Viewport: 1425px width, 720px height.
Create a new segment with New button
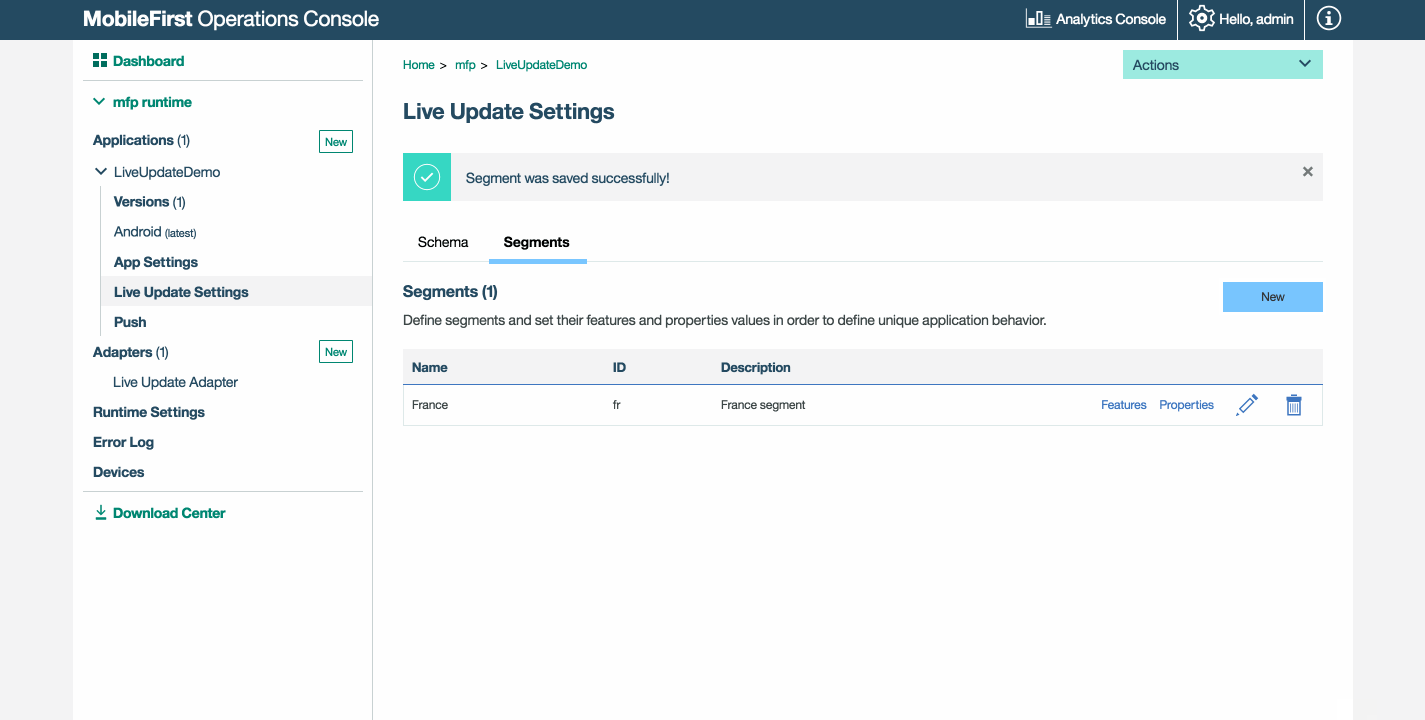[1272, 297]
